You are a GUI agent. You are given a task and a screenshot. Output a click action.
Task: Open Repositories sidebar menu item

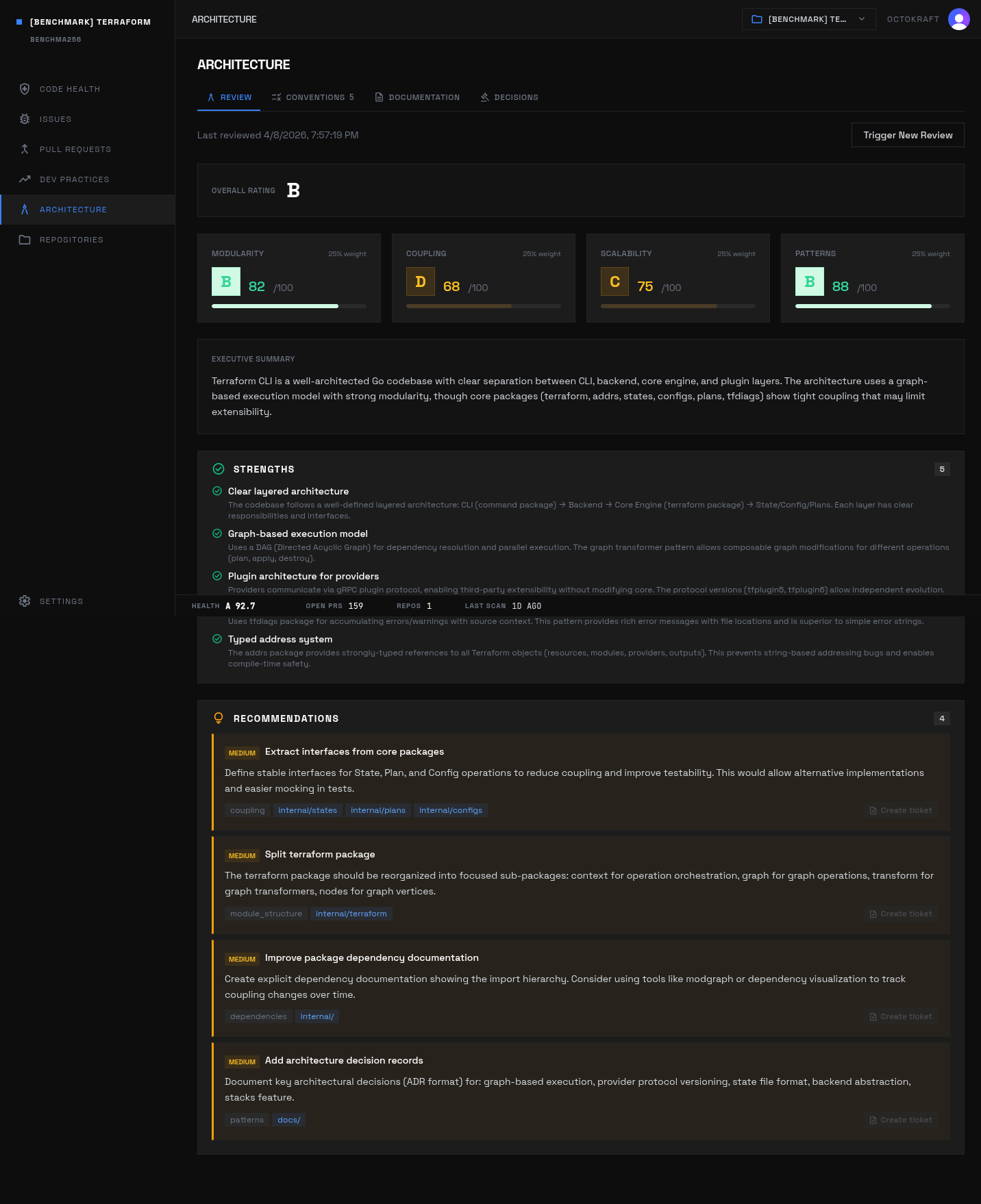tap(88, 240)
